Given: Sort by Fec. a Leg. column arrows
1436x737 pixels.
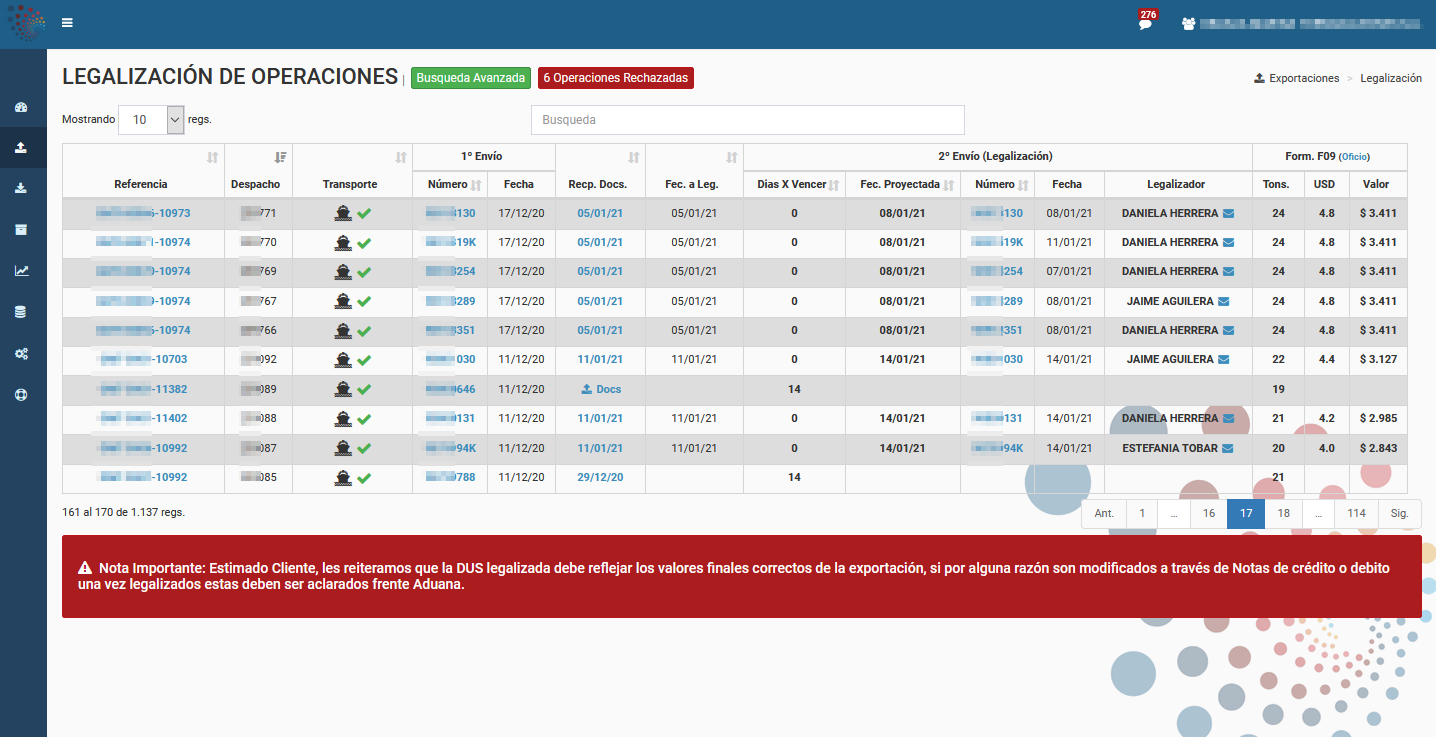Looking at the screenshot, I should (x=732, y=157).
